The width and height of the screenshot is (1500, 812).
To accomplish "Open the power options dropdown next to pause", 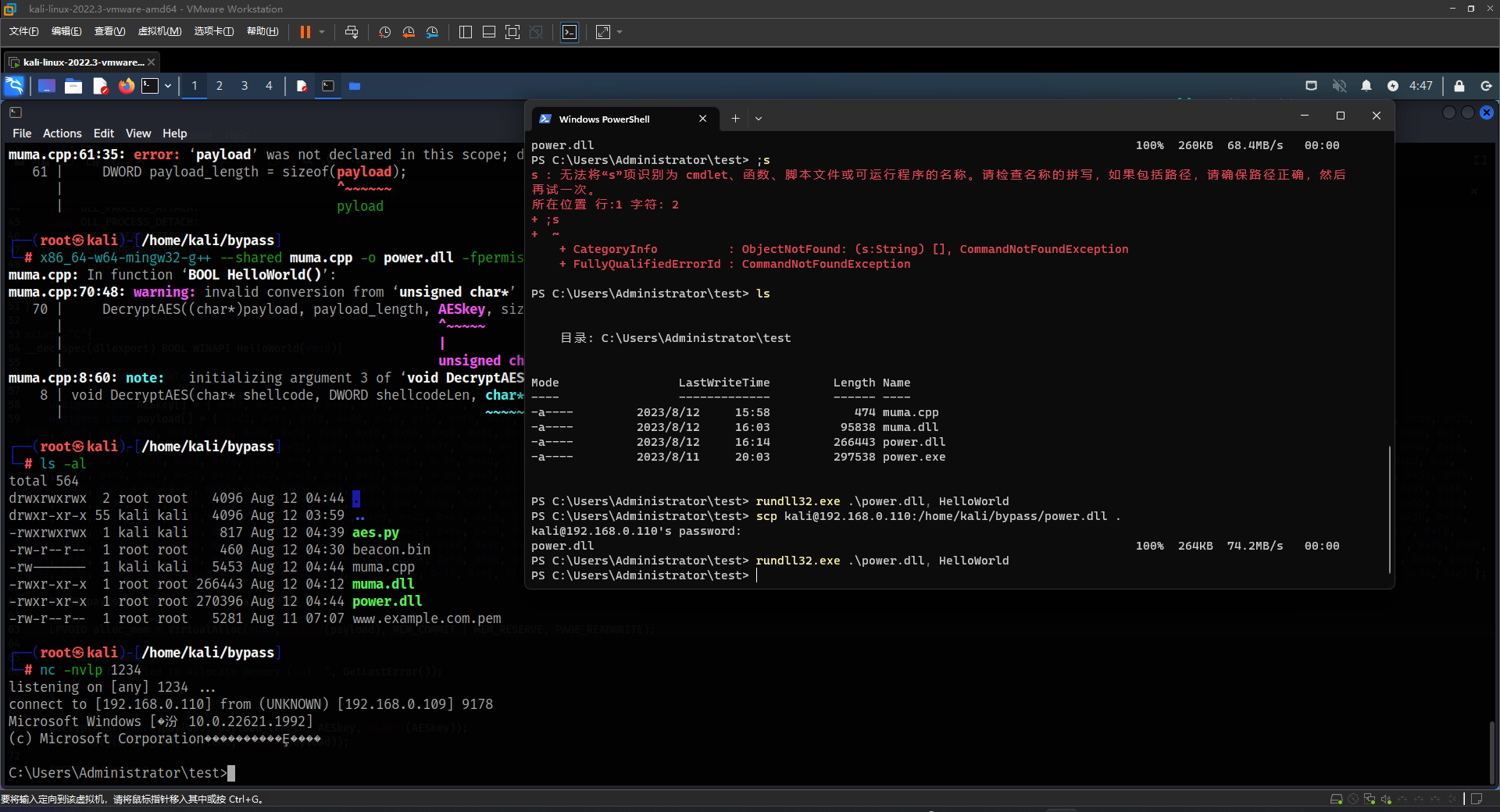I will click(322, 32).
